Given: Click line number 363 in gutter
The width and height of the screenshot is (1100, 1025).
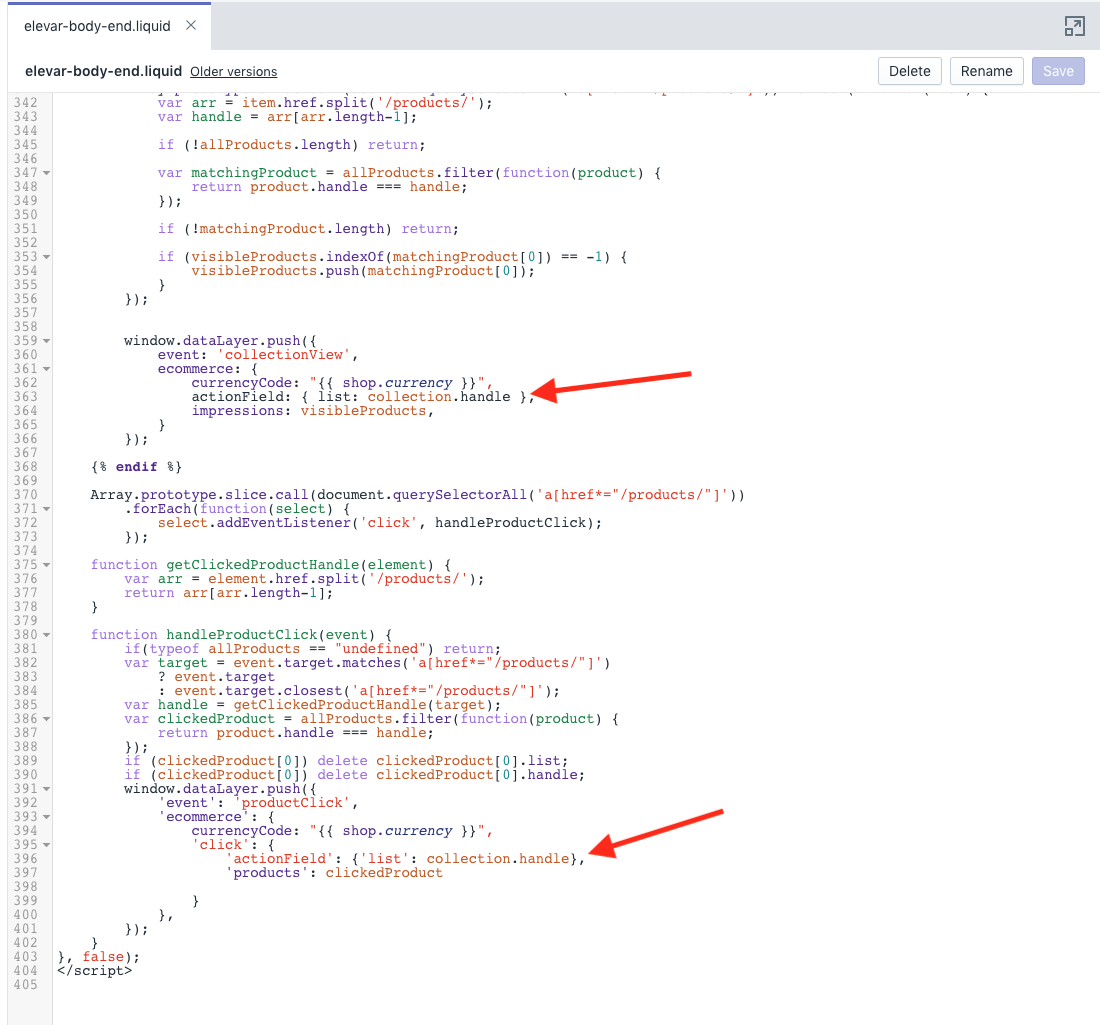Looking at the screenshot, I should pos(25,397).
